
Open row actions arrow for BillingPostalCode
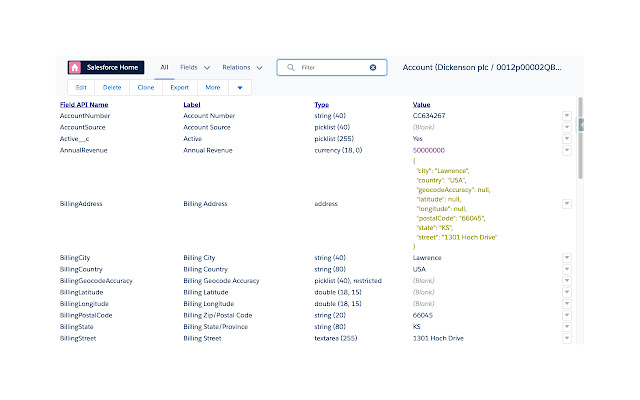click(x=567, y=315)
